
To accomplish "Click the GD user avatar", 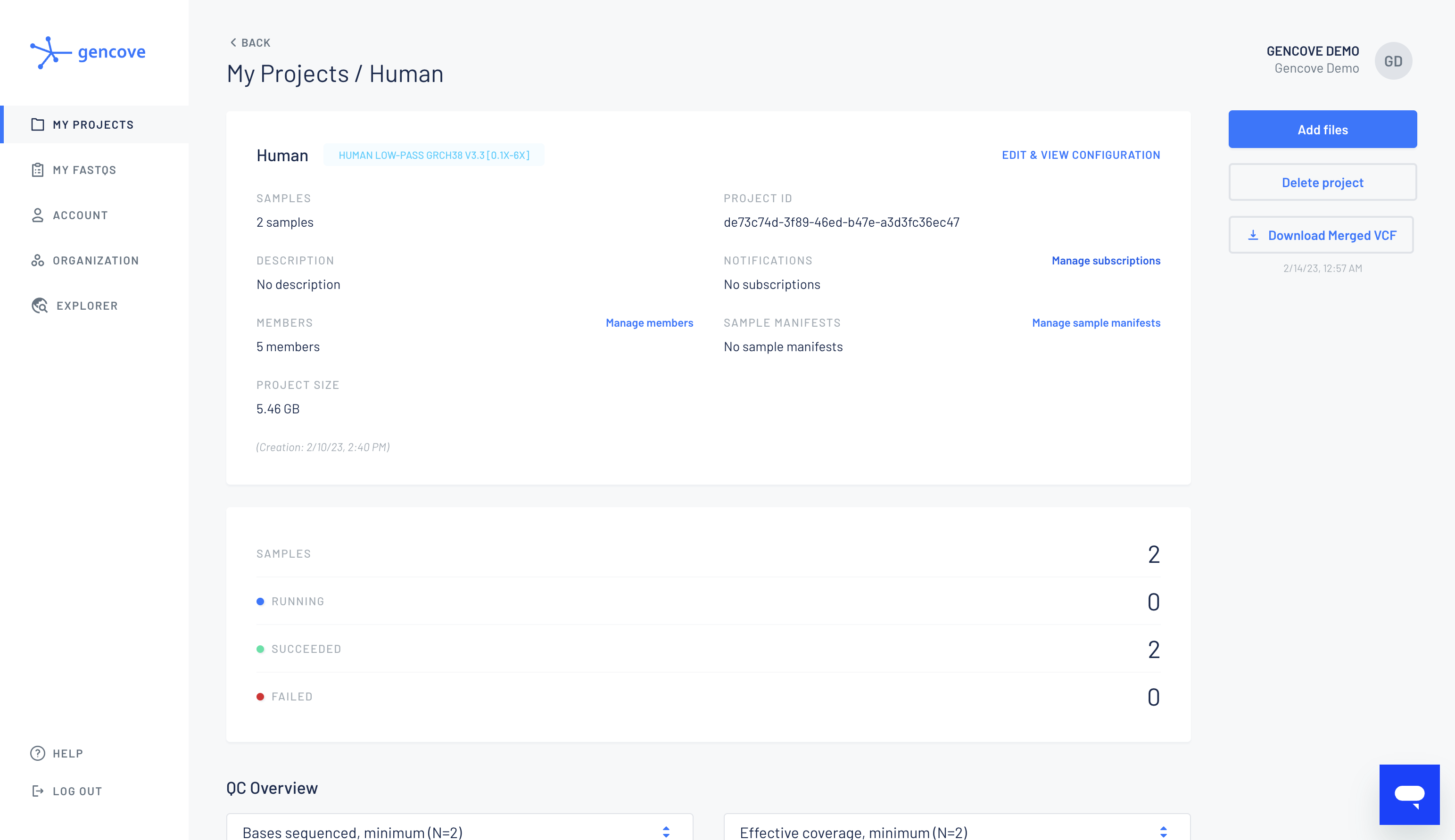I will click(x=1393, y=61).
